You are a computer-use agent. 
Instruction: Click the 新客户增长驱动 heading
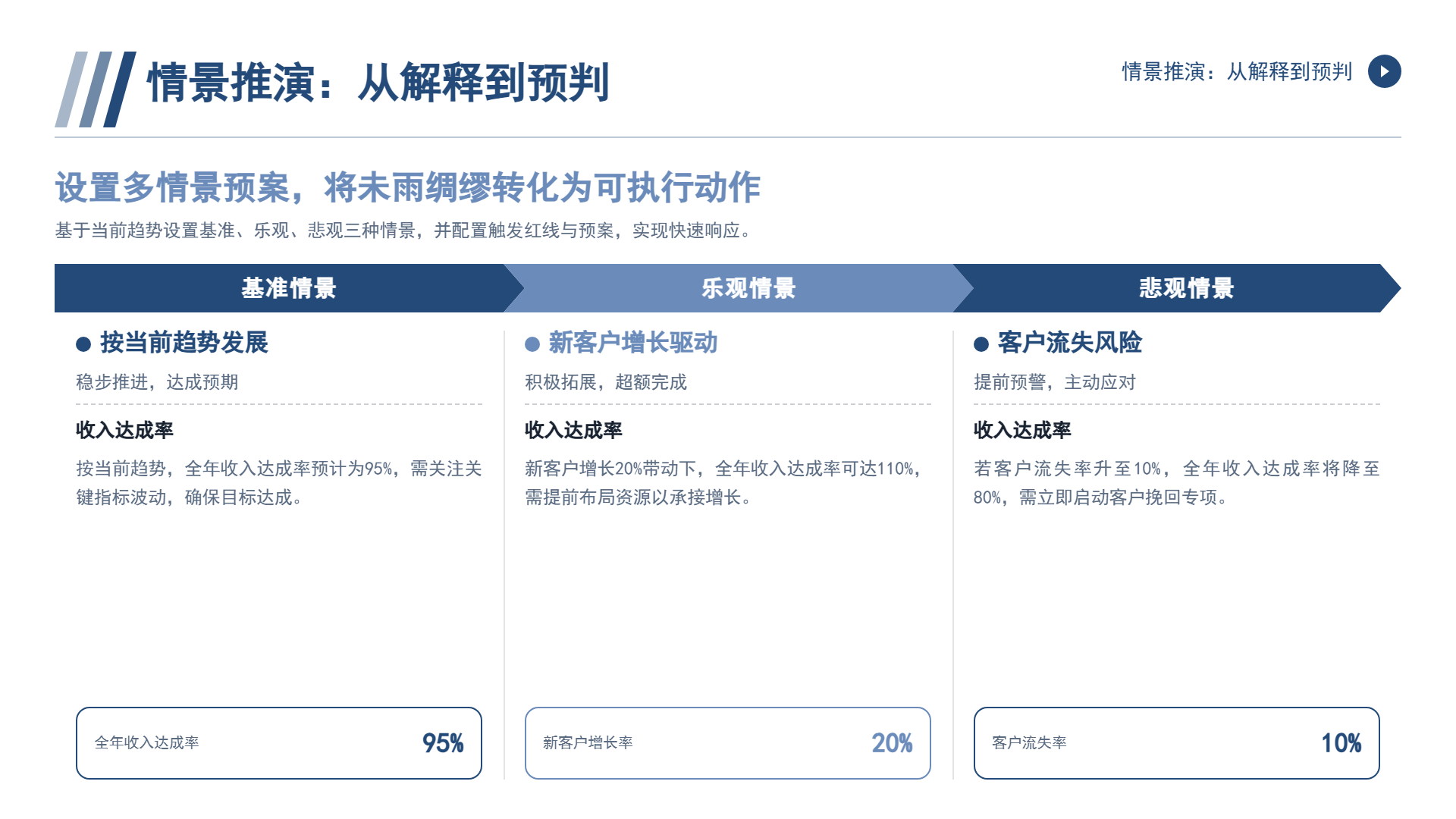pyautogui.click(x=633, y=343)
